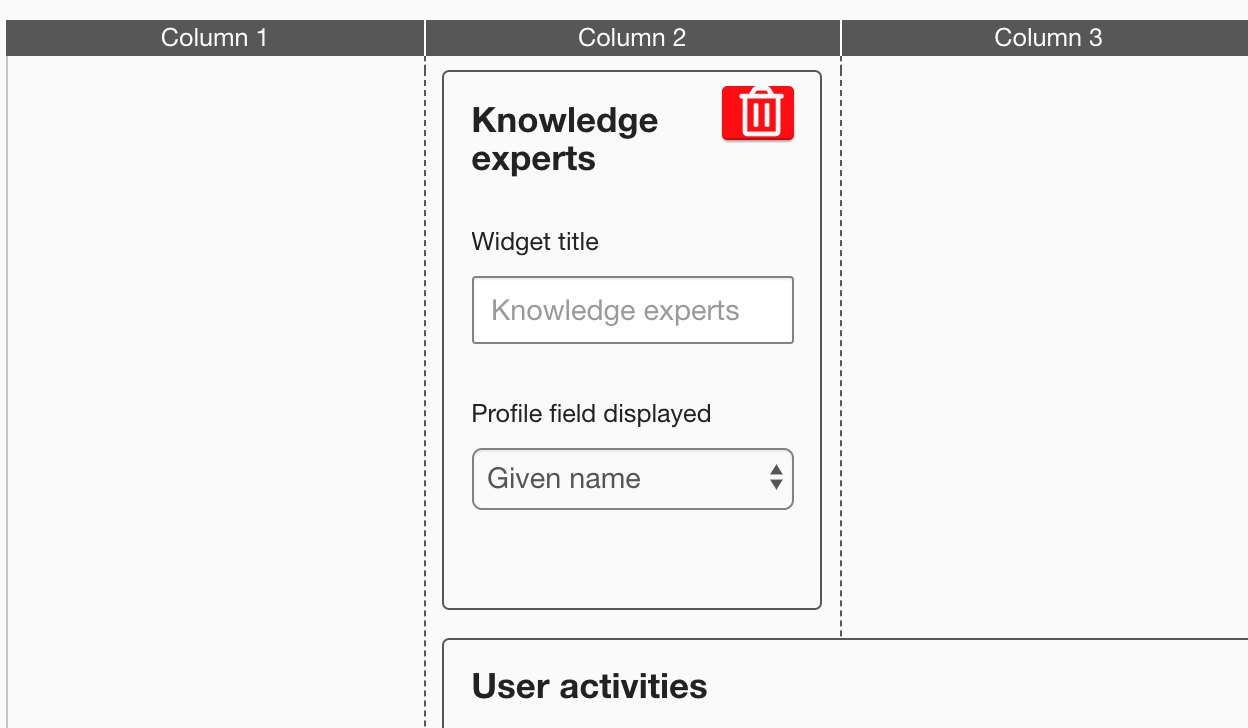Click the Widget title text field
The width and height of the screenshot is (1248, 728).
click(x=632, y=310)
